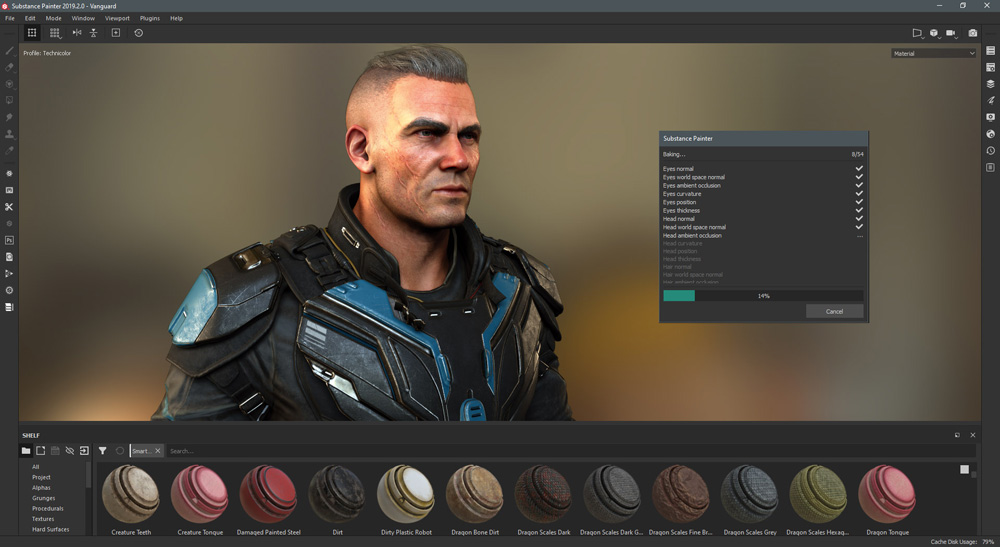Open the perspective view mode dropdown
Screen dimensions: 1000x547
pyautogui.click(x=917, y=33)
